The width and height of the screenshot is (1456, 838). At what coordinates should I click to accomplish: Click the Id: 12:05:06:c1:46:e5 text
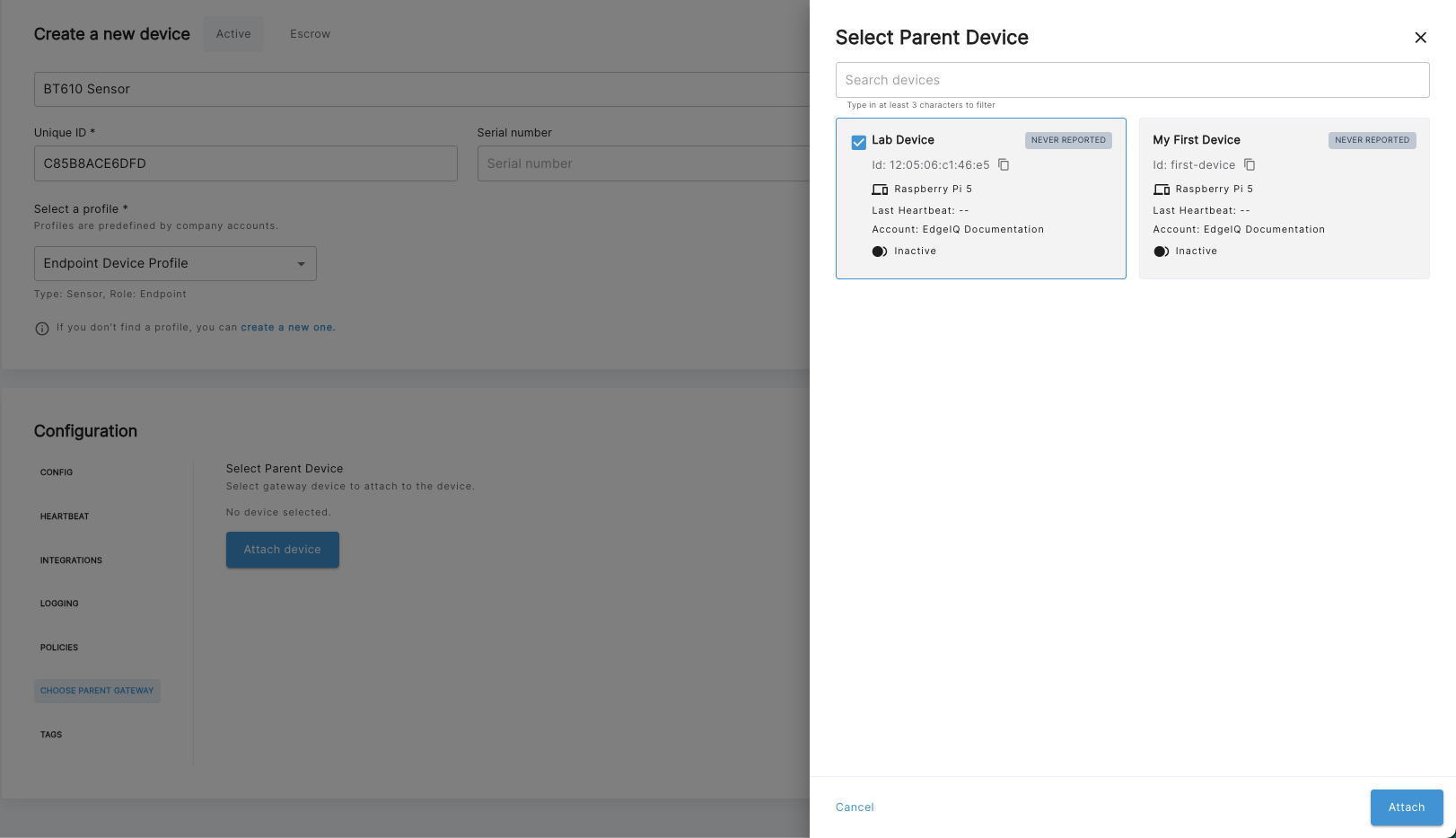pyautogui.click(x=931, y=165)
